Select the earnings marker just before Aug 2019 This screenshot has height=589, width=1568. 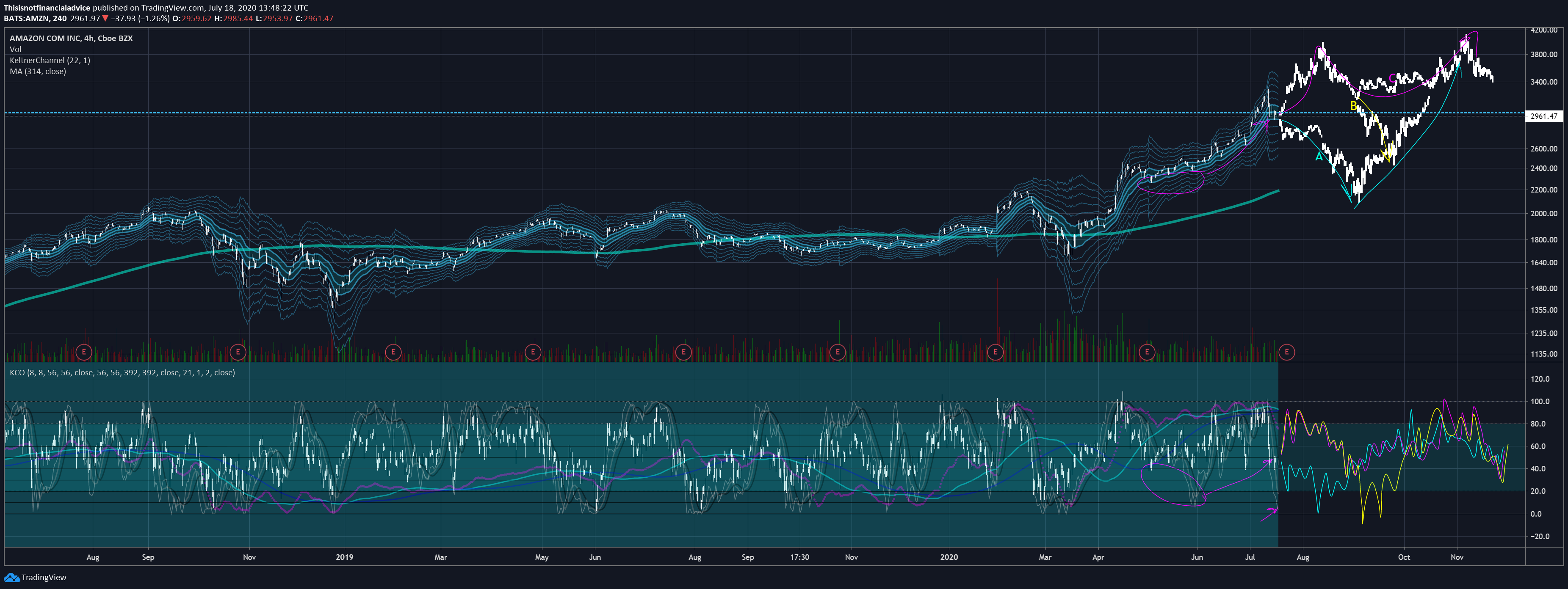(x=683, y=352)
